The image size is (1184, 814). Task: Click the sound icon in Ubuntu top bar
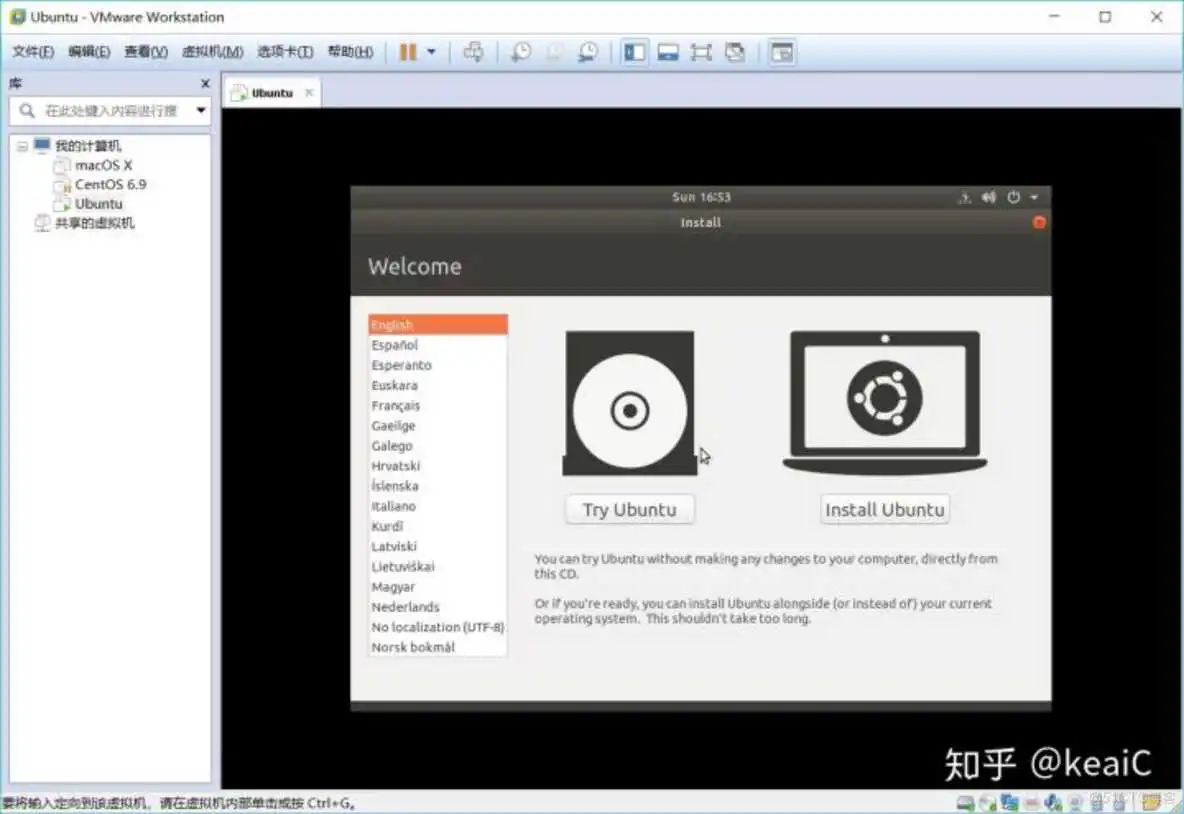(x=989, y=197)
